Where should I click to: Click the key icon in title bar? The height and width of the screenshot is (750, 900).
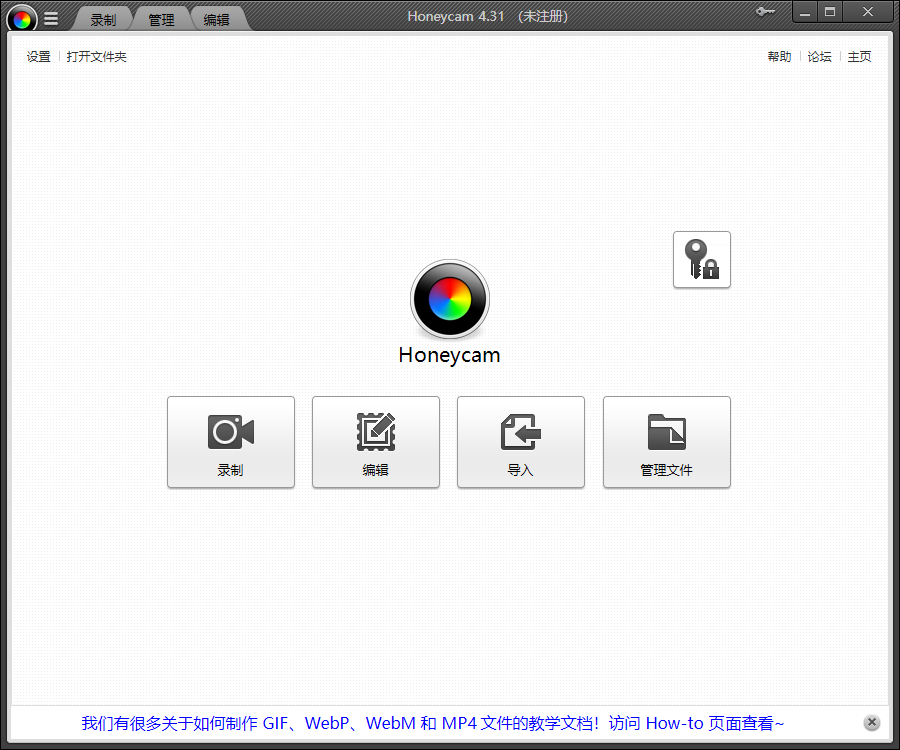[765, 11]
